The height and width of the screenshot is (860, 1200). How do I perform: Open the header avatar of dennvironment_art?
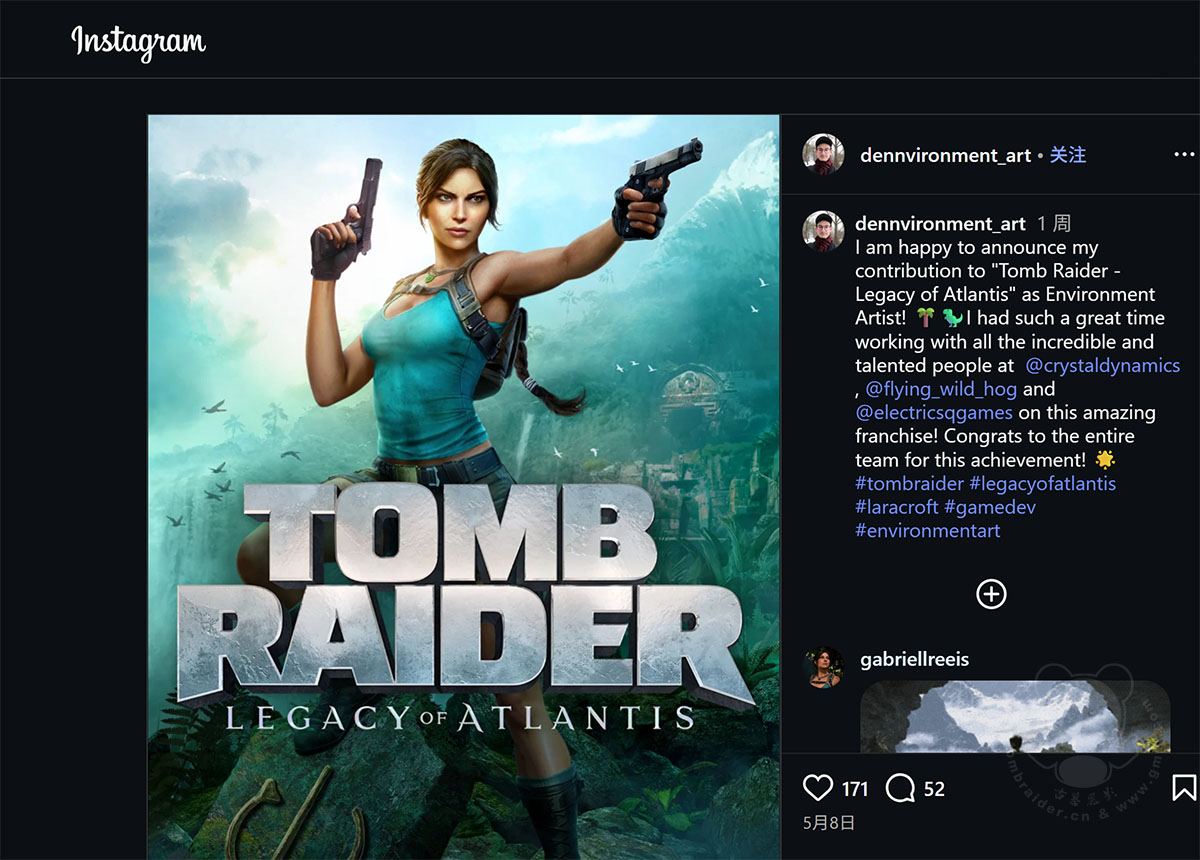(x=823, y=155)
